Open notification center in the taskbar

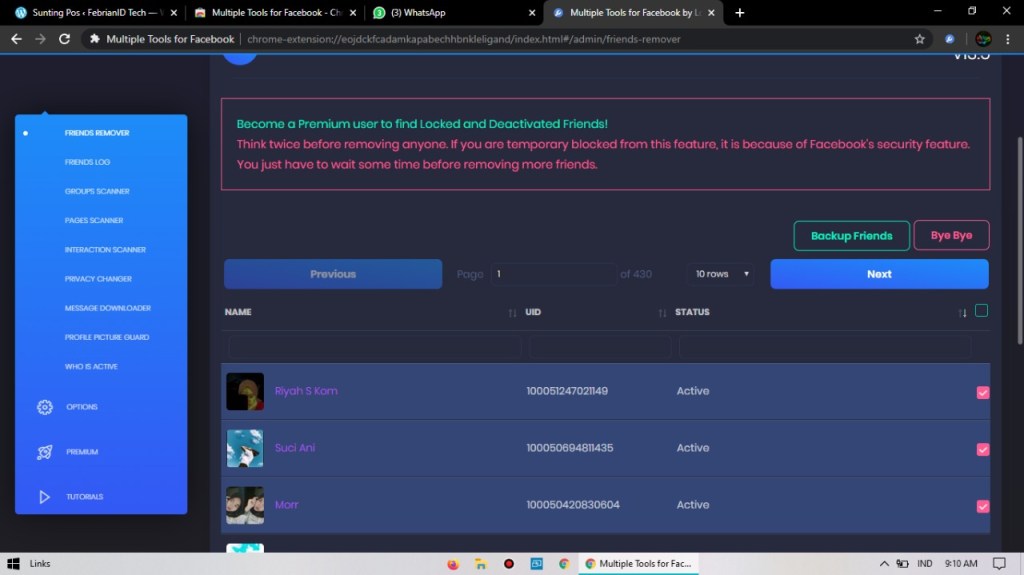pos(999,564)
